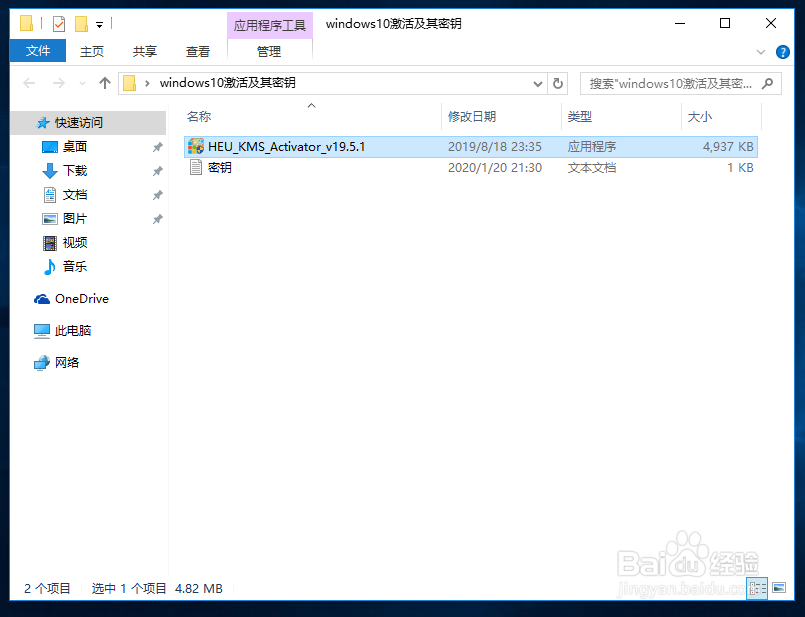This screenshot has width=805, height=617.
Task: Click windows10激活及其密钥 in the address path
Action: click(x=227, y=83)
